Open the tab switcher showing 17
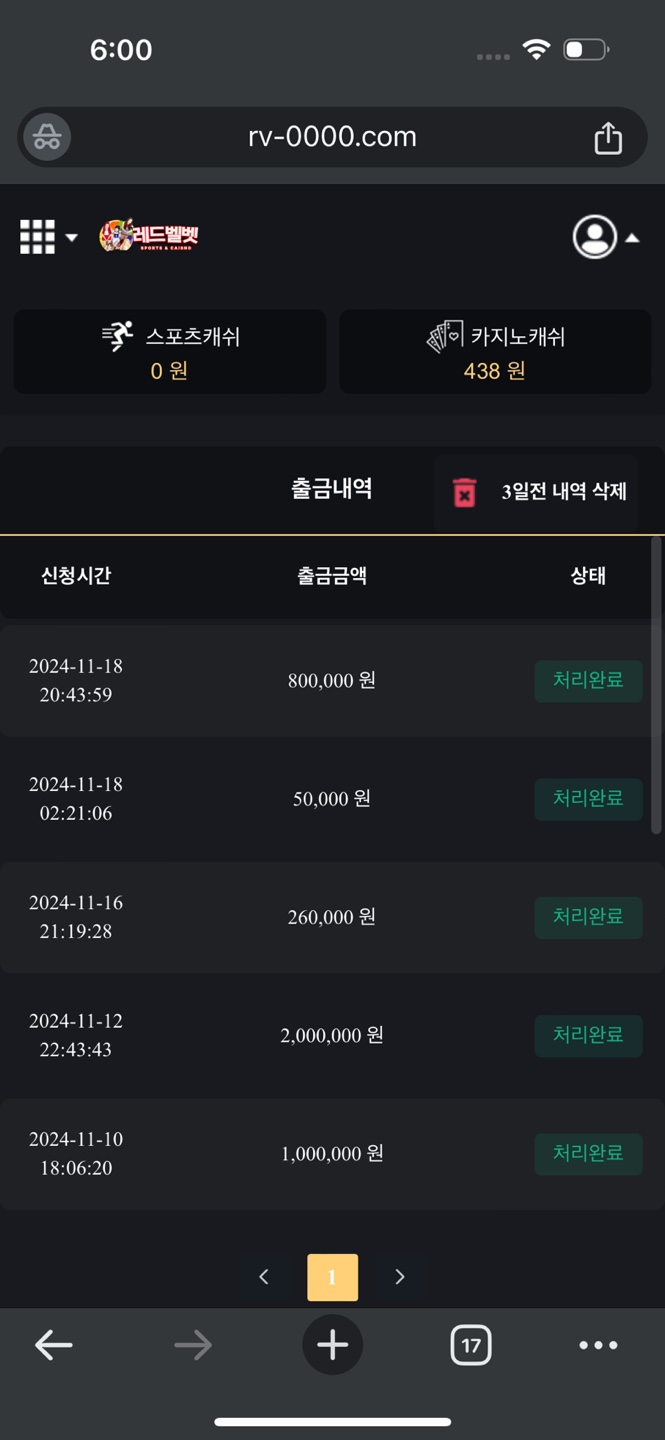665x1440 pixels. [470, 1345]
